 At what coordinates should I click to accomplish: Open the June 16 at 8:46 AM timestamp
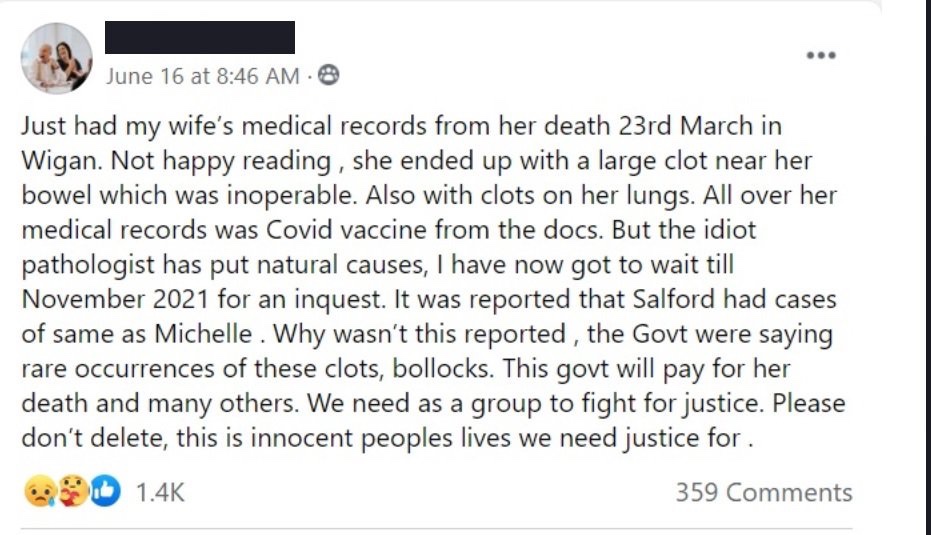click(202, 77)
